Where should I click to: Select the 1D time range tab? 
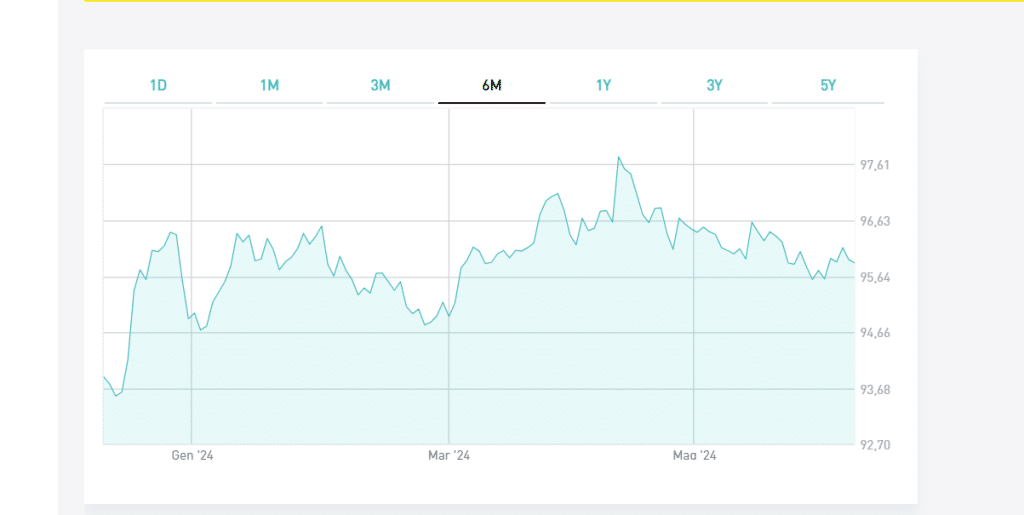pos(158,86)
